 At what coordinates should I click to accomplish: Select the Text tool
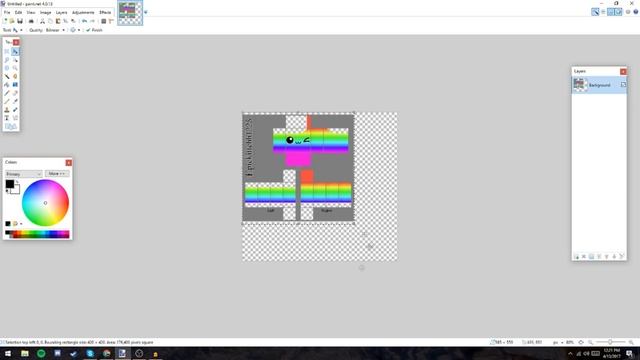coord(7,118)
